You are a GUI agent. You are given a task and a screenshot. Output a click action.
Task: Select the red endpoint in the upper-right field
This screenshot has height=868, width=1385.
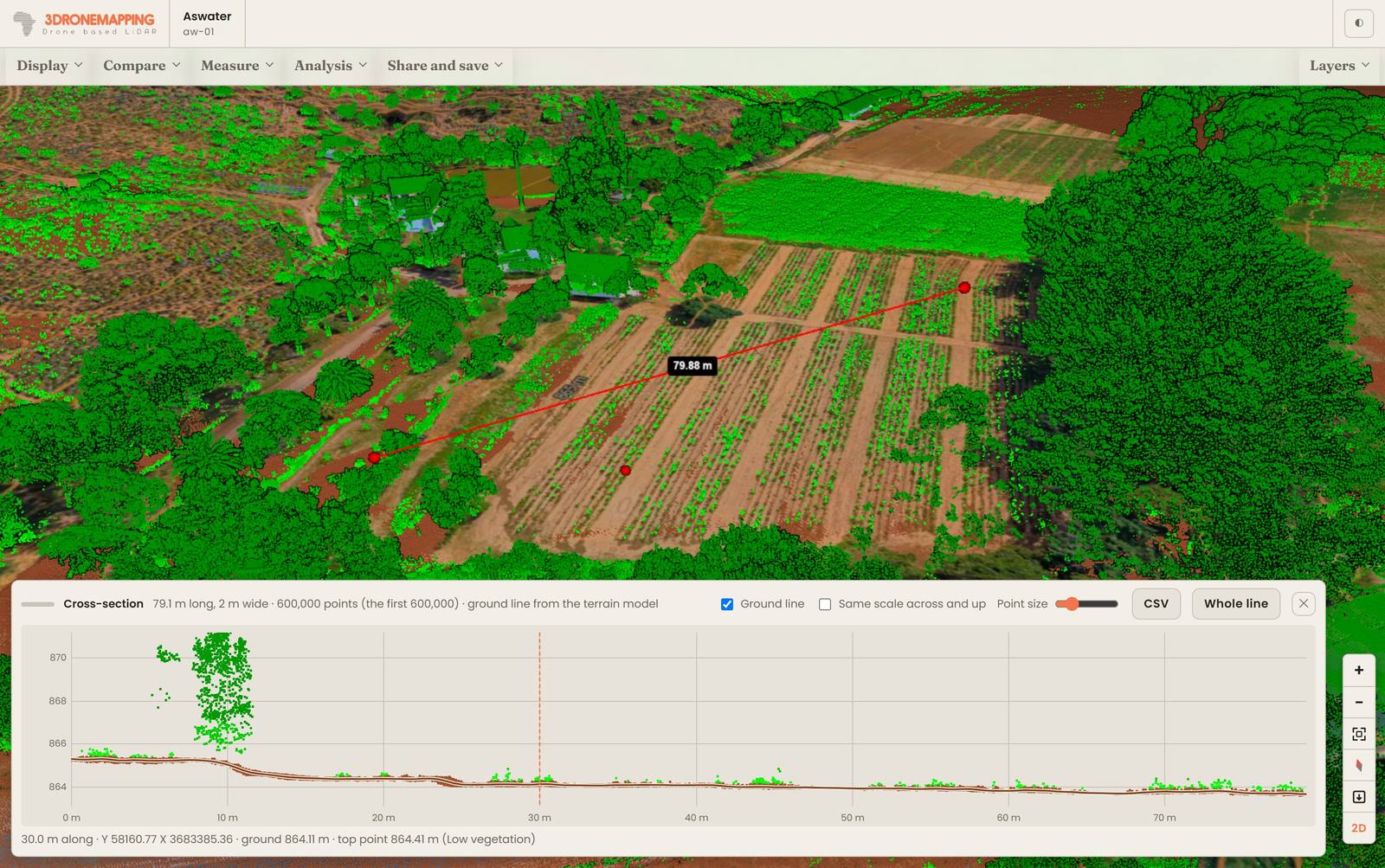click(964, 287)
